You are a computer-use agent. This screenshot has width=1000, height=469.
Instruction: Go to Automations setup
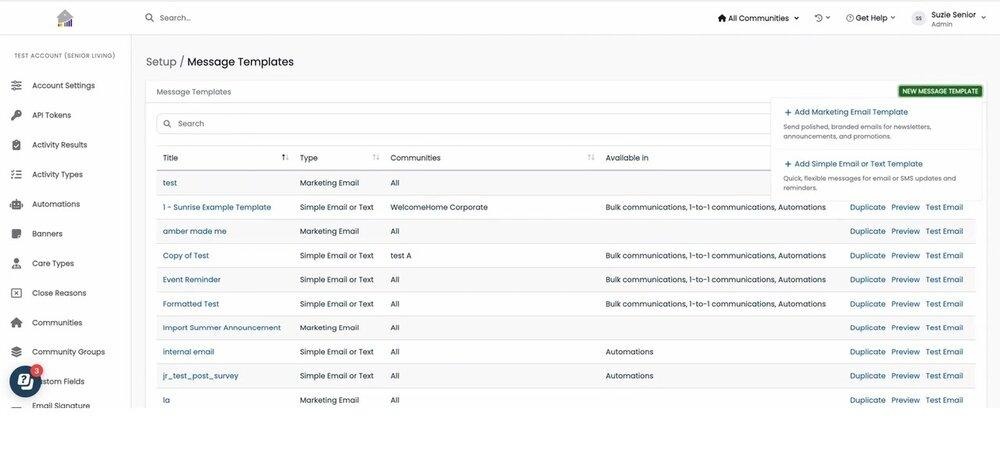pyautogui.click(x=56, y=204)
